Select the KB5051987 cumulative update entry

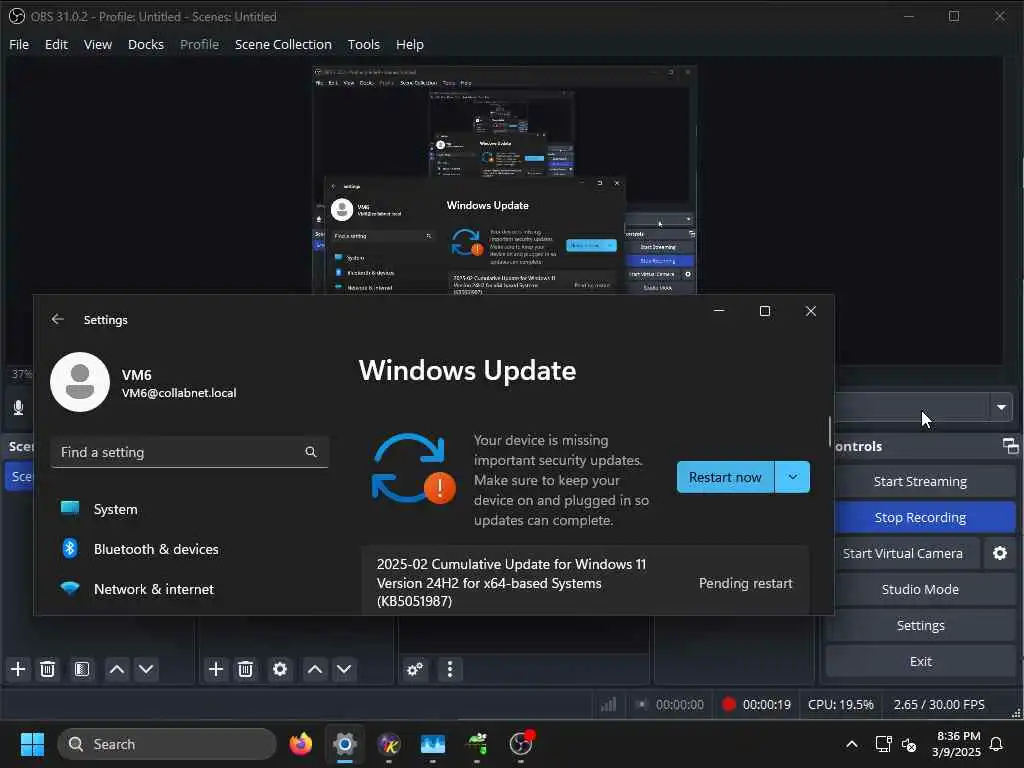pos(586,582)
